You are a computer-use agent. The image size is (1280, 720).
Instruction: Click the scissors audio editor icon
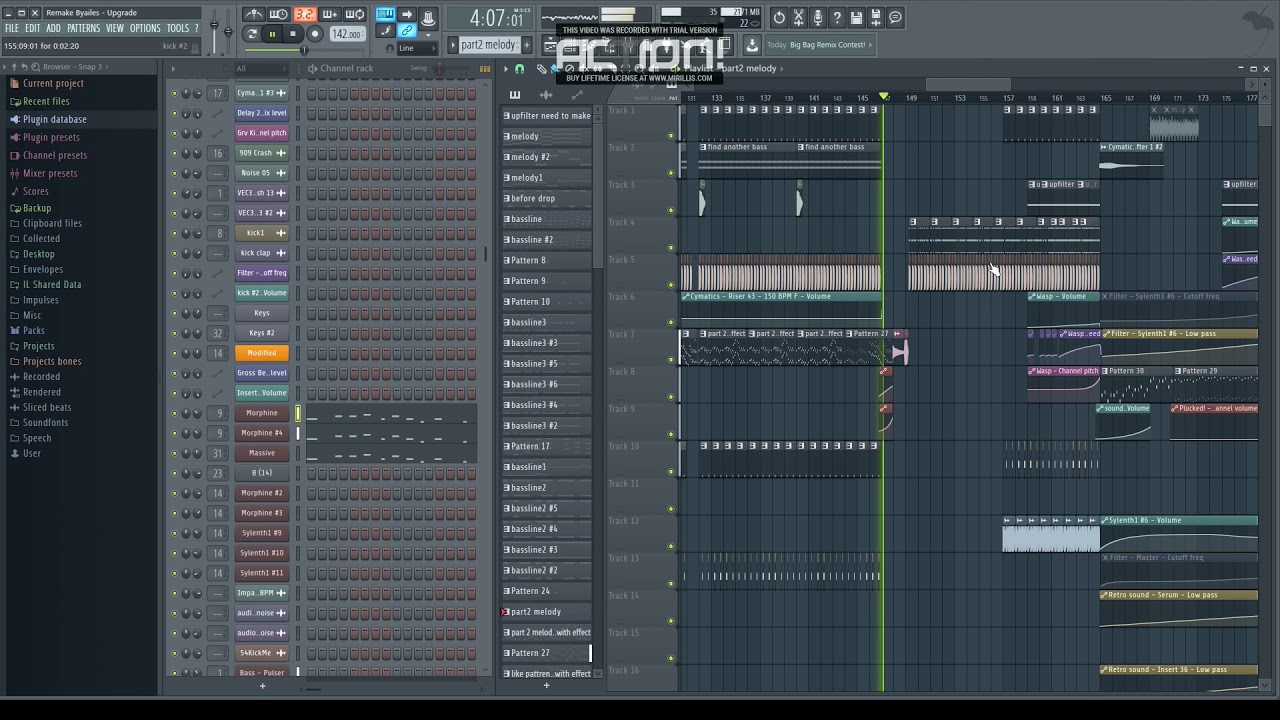(799, 17)
